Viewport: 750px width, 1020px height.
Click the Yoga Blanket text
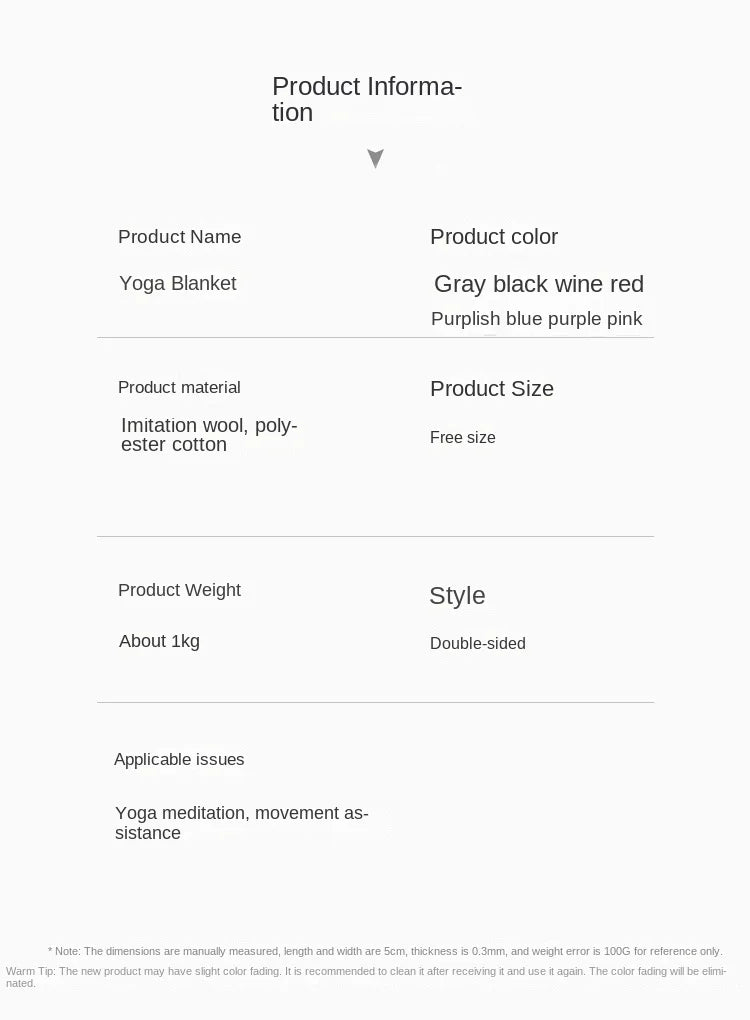178,284
